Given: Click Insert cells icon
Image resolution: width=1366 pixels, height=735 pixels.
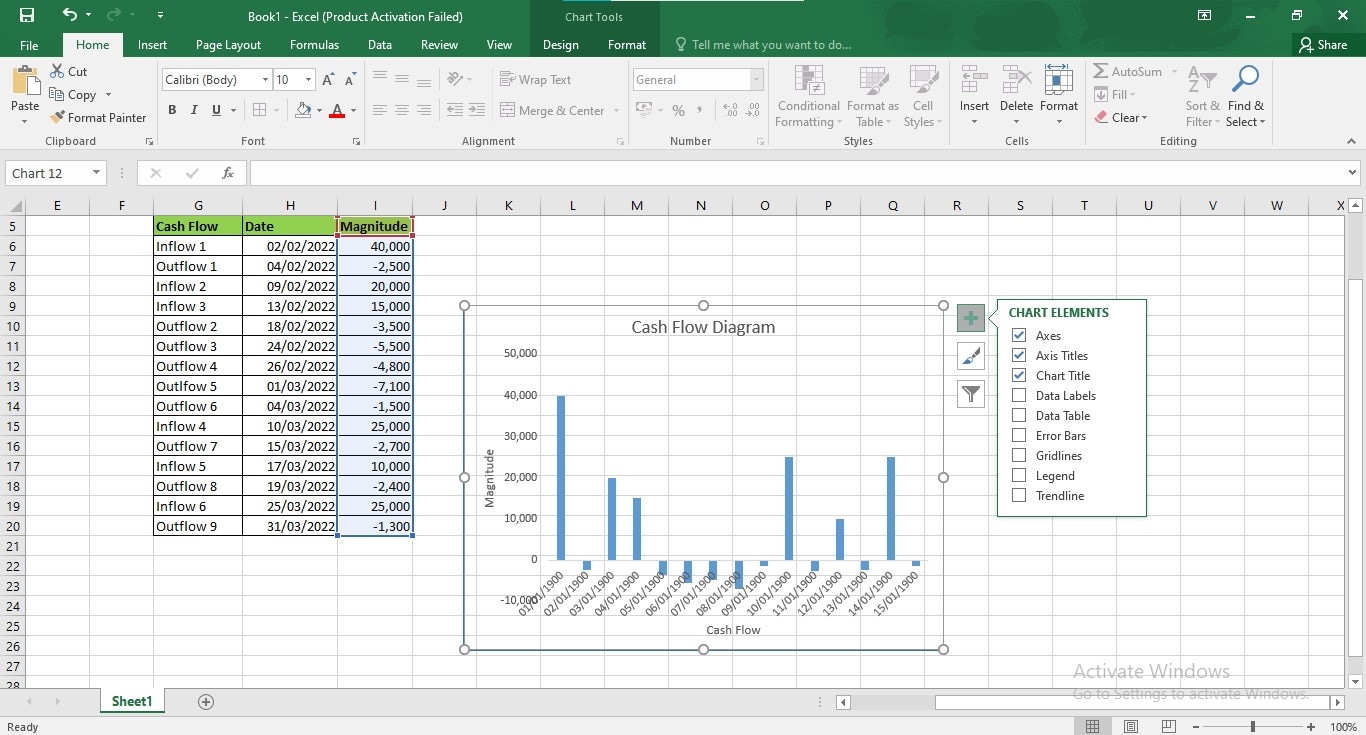Looking at the screenshot, I should tap(974, 80).
